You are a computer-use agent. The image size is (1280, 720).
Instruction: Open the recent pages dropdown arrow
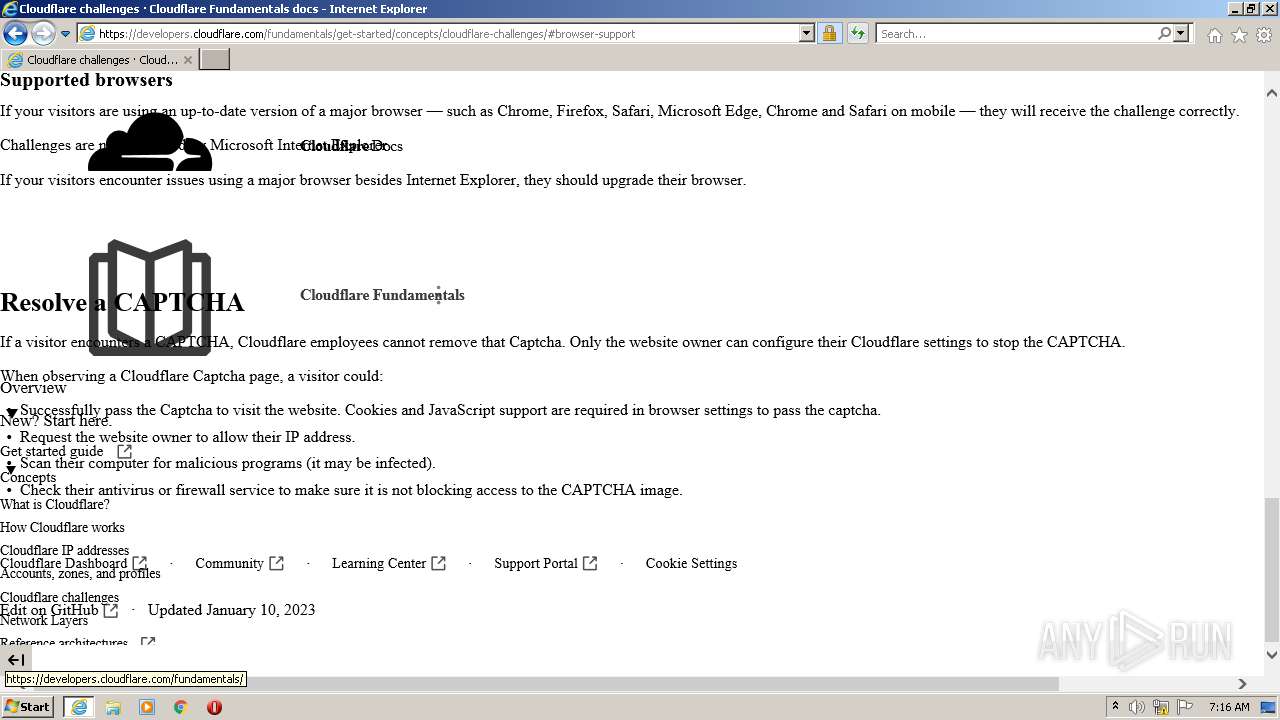tap(66, 34)
